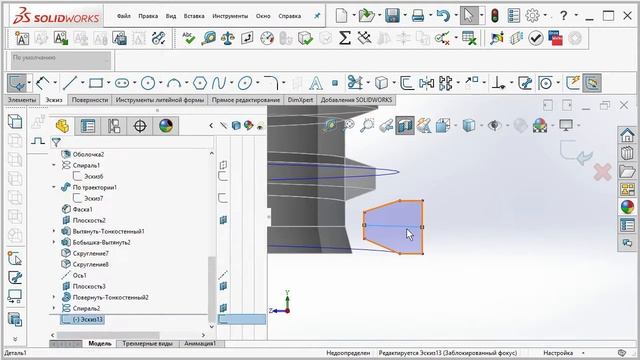640x360 pixels.
Task: Toggle the Section View icon
Action: coord(405,125)
